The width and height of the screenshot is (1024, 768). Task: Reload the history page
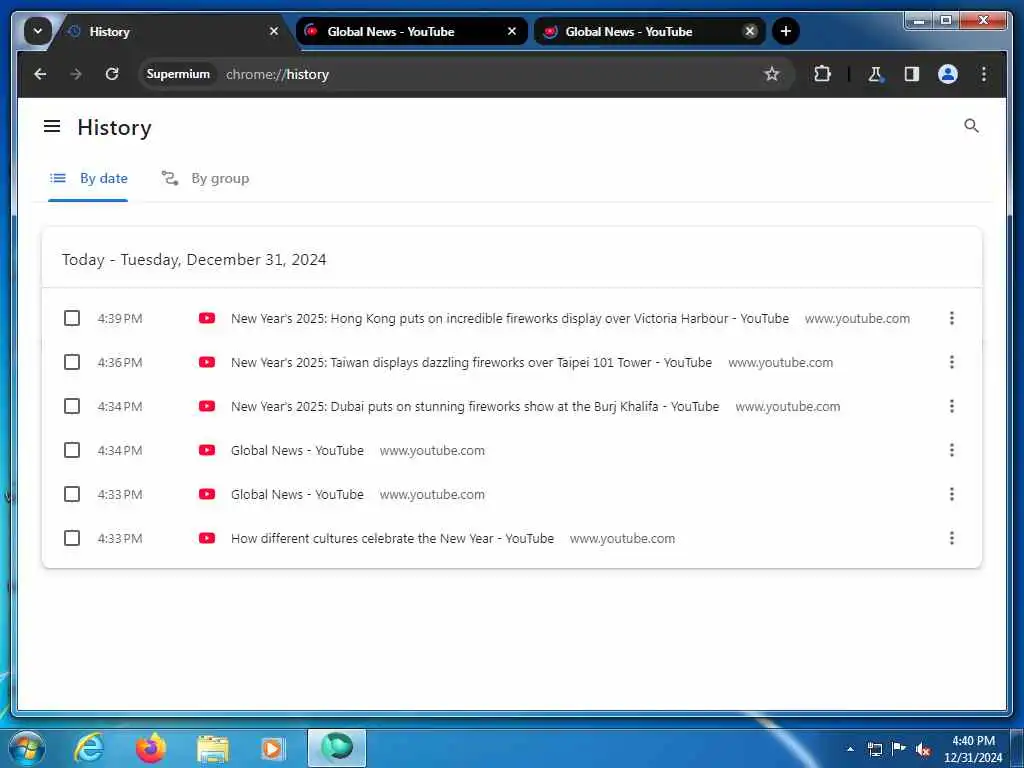112,74
